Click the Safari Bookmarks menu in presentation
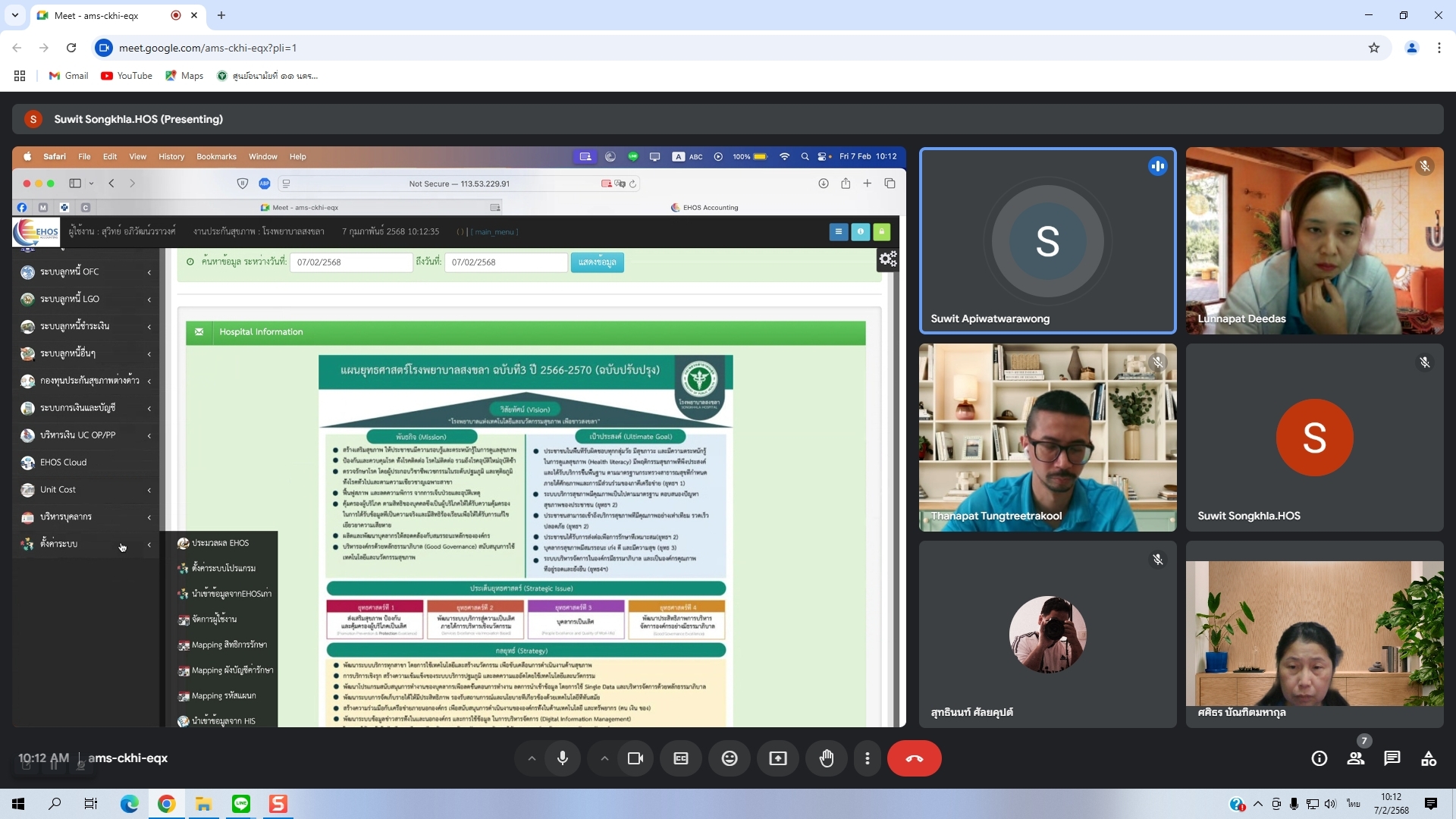The height and width of the screenshot is (819, 1456). pos(216,157)
